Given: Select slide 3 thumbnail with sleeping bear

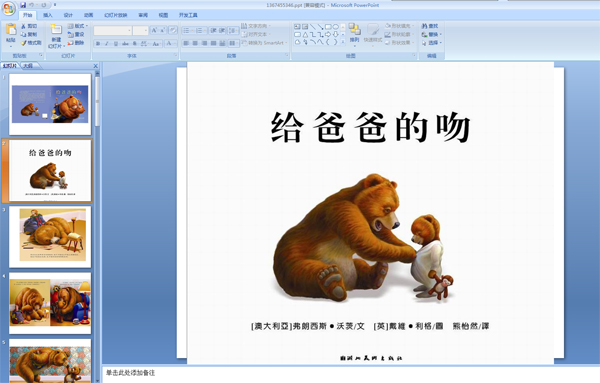Looking at the screenshot, I should coord(50,237).
